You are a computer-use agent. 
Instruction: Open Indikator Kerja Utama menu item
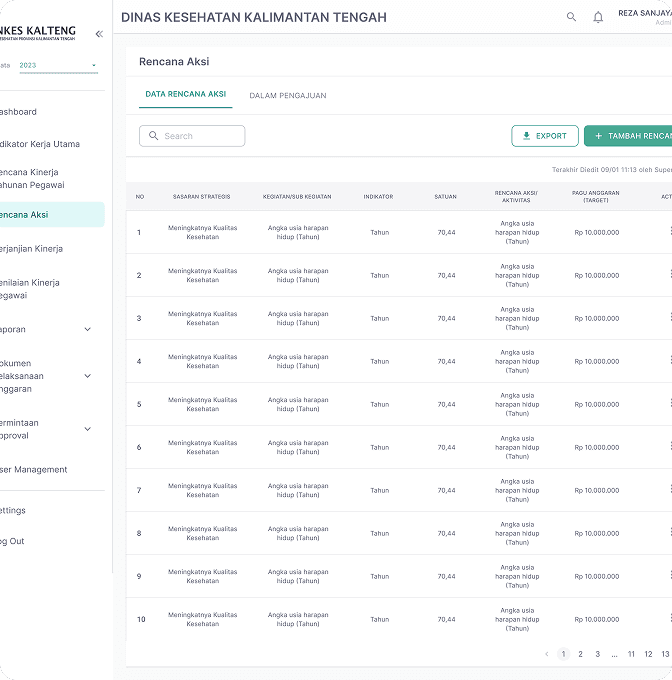(40, 144)
